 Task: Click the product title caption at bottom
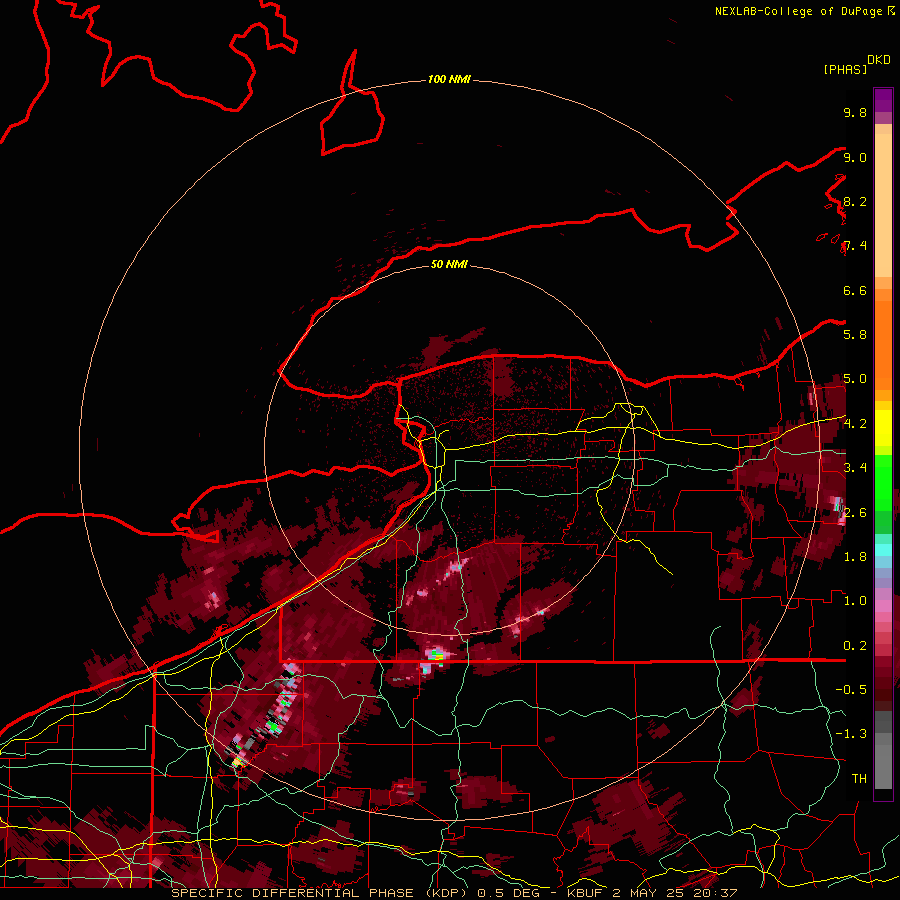pos(454,893)
